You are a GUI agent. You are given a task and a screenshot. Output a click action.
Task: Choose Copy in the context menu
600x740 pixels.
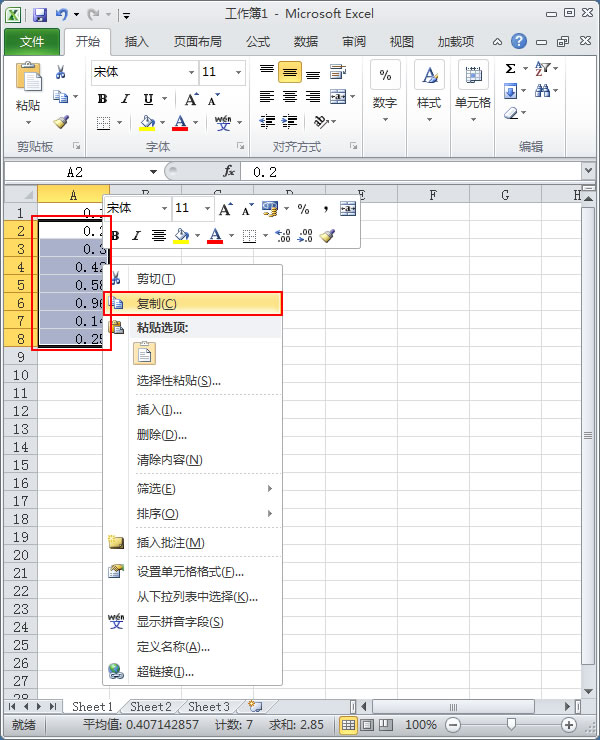point(193,303)
